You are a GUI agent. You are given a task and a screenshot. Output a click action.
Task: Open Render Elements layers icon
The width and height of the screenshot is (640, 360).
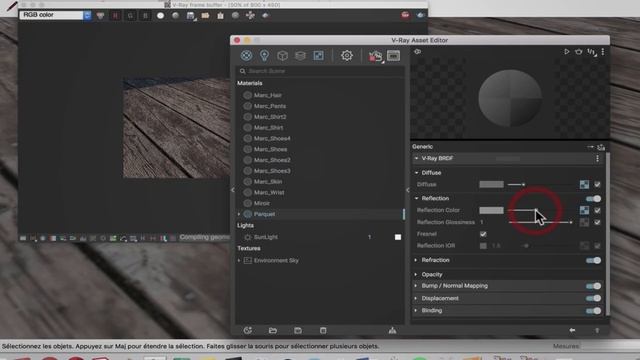tap(300, 56)
